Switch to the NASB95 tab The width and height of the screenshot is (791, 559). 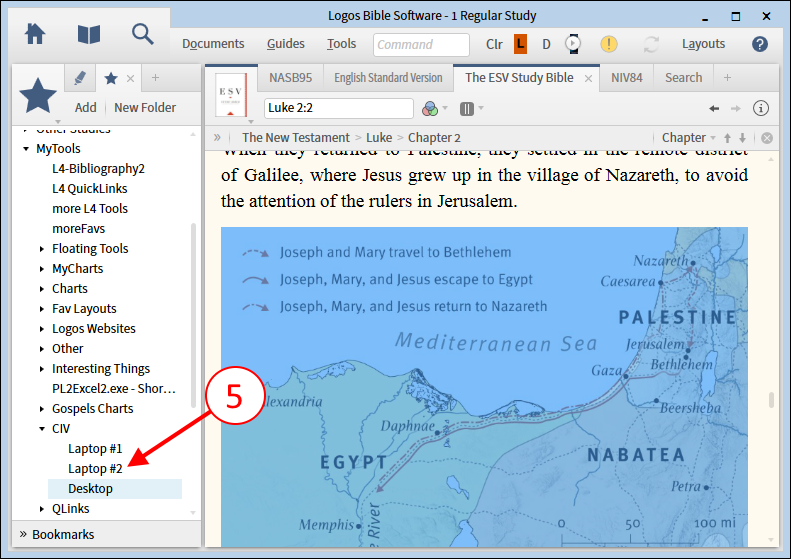[291, 78]
